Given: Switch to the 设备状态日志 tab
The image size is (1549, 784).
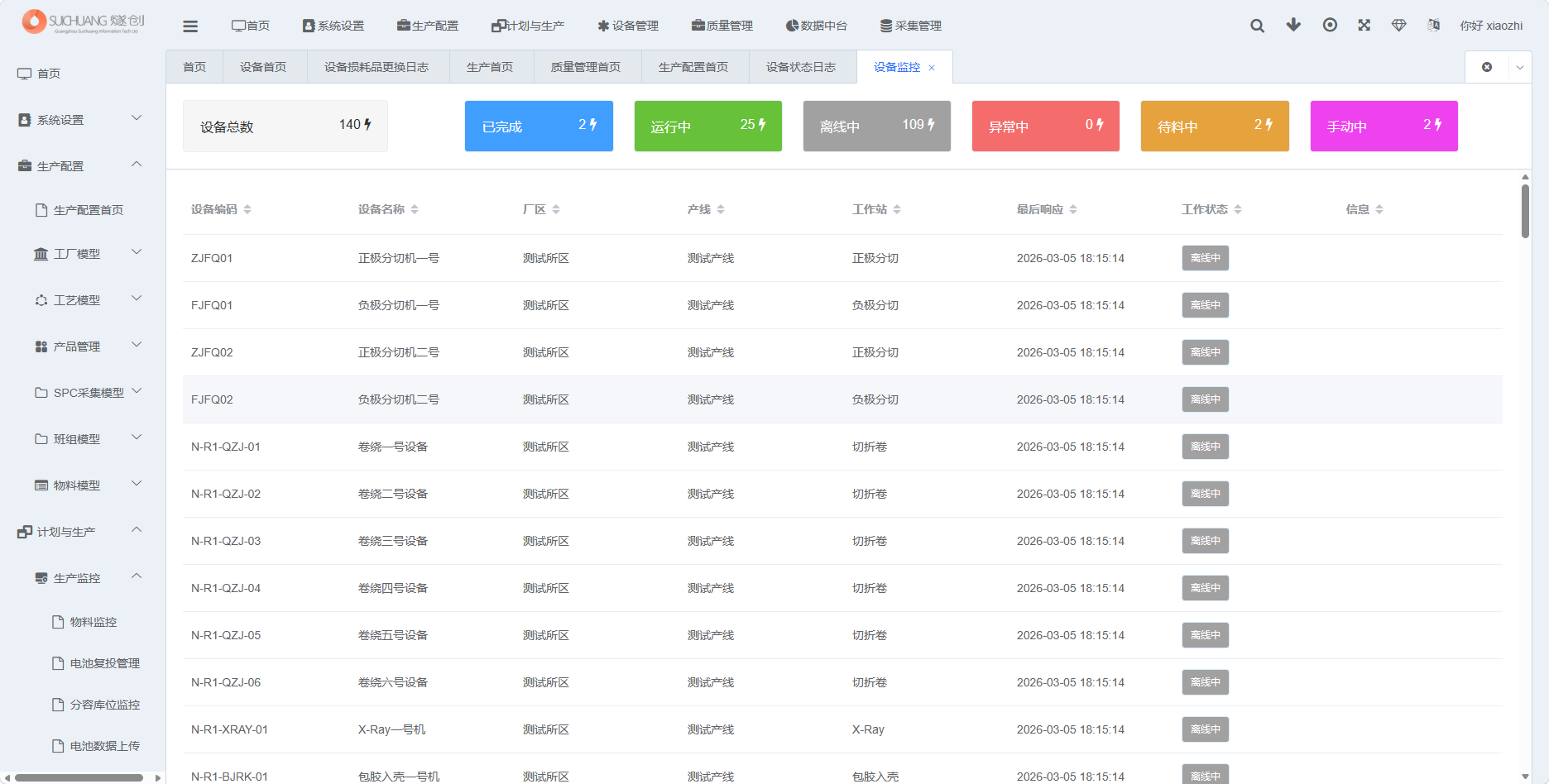Looking at the screenshot, I should (x=801, y=67).
